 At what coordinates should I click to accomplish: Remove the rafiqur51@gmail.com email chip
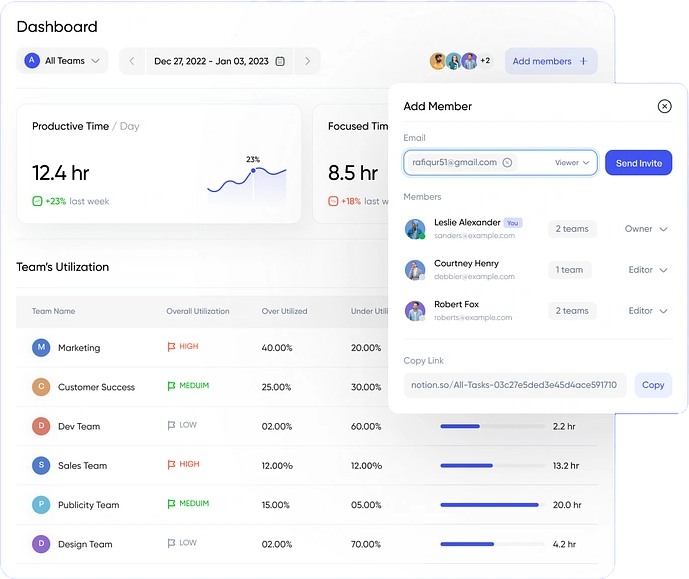(x=507, y=162)
